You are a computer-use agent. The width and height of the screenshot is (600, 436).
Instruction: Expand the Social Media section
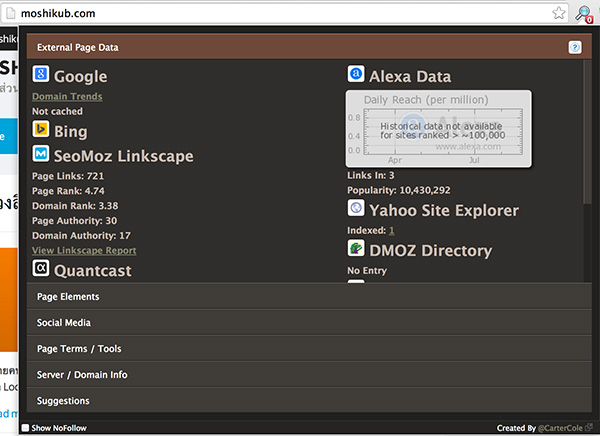pyautogui.click(x=309, y=323)
